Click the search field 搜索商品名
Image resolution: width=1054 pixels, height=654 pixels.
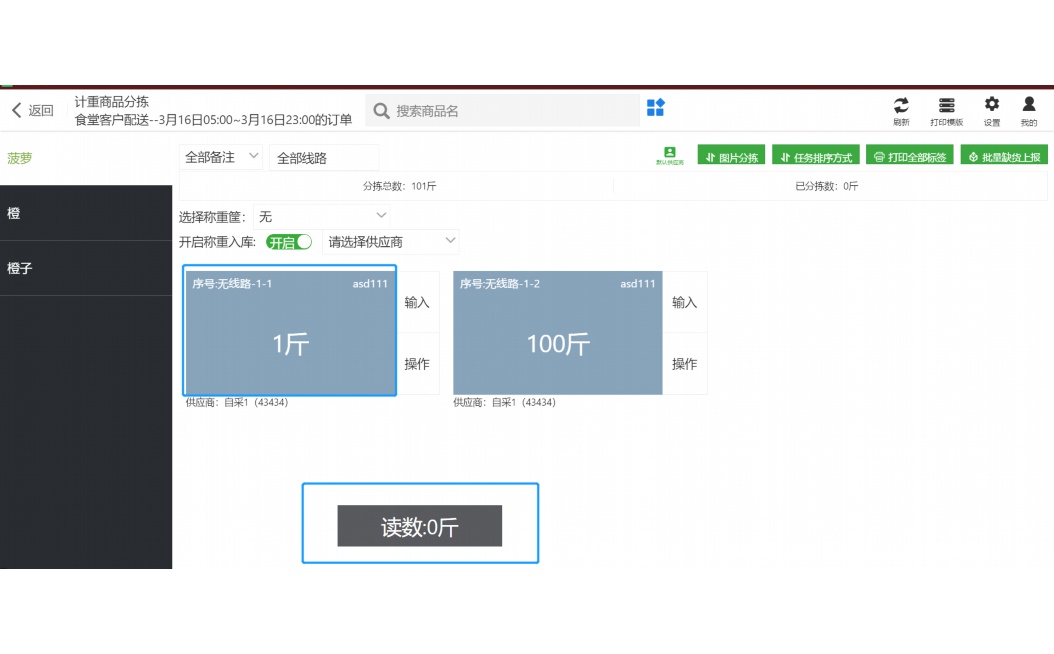[x=502, y=111]
